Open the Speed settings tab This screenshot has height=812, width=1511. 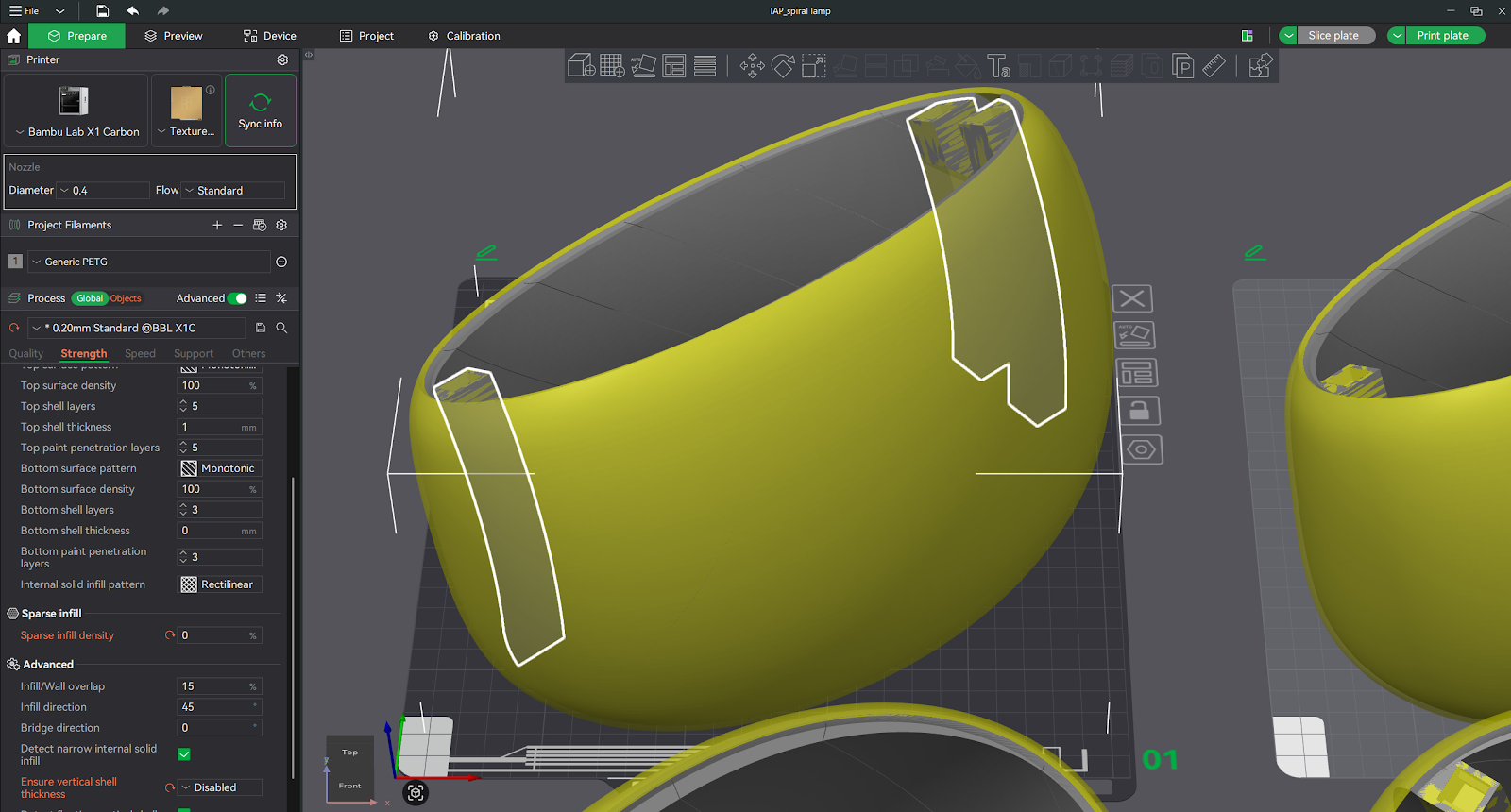click(140, 354)
